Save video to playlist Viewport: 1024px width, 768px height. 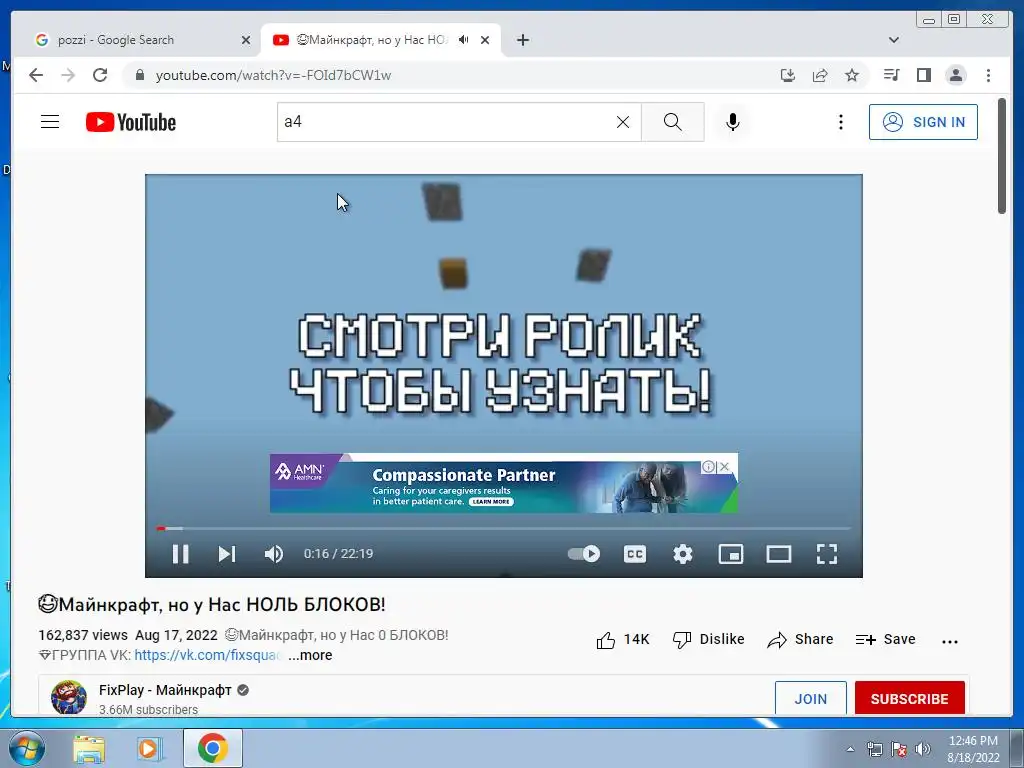(x=886, y=639)
